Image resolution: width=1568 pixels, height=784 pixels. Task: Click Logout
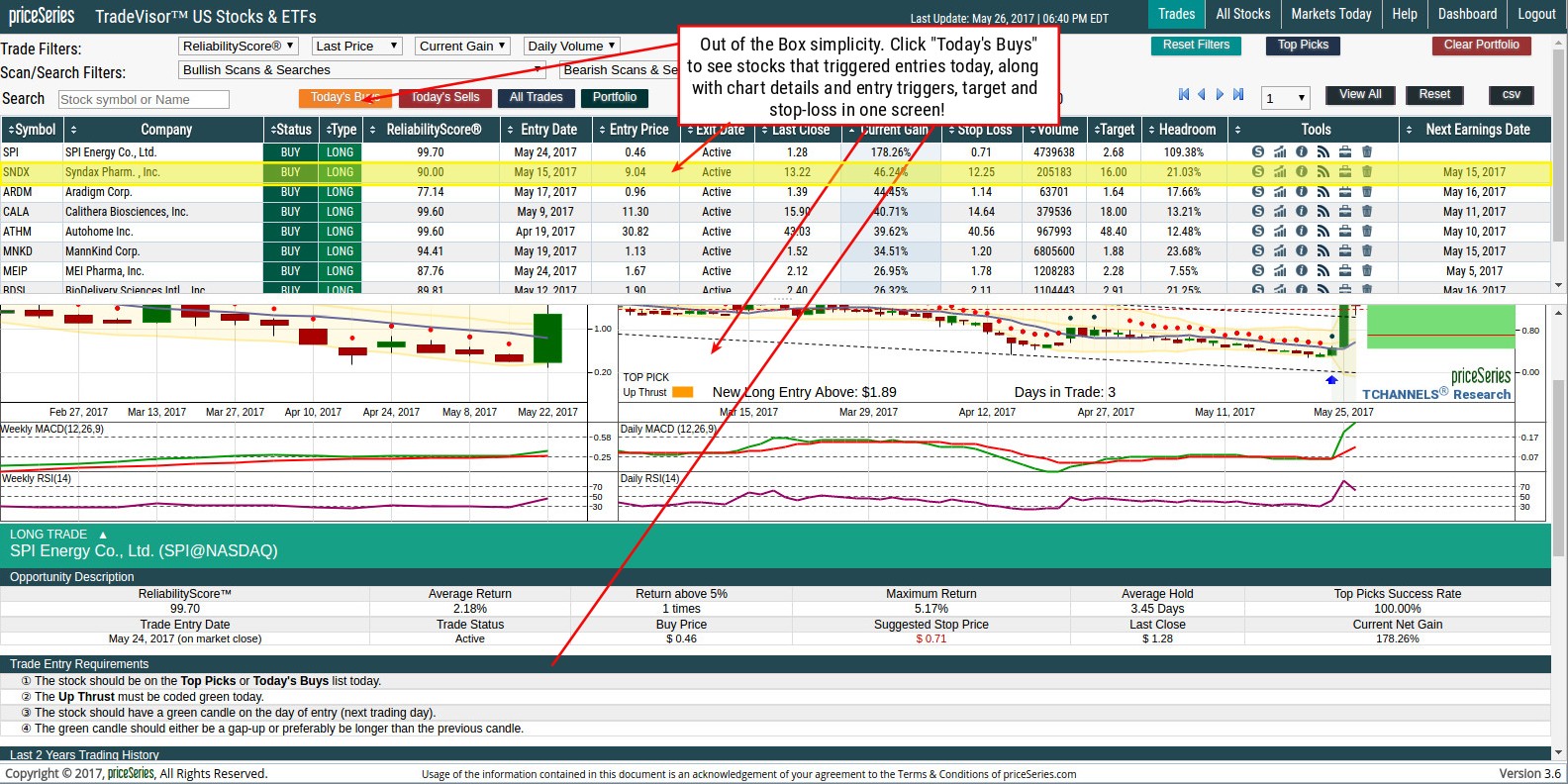1536,14
